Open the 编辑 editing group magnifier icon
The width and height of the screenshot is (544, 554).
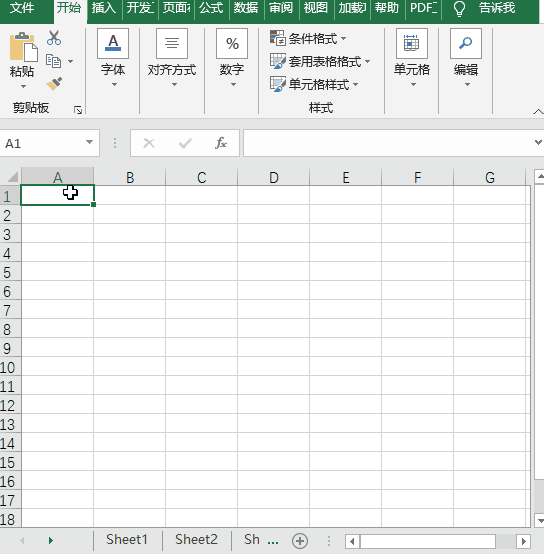coord(466,43)
